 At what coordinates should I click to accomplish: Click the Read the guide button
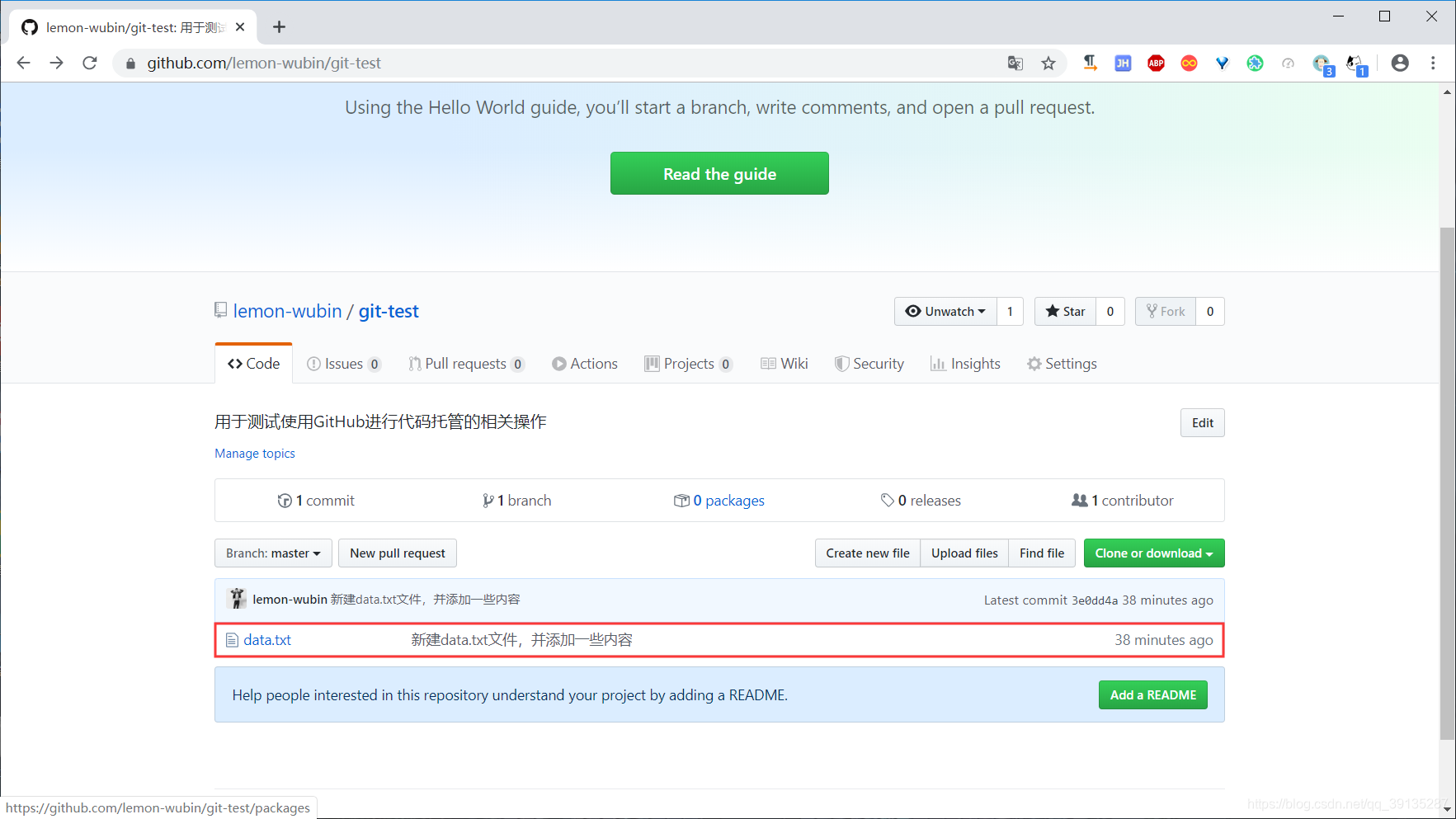719,173
